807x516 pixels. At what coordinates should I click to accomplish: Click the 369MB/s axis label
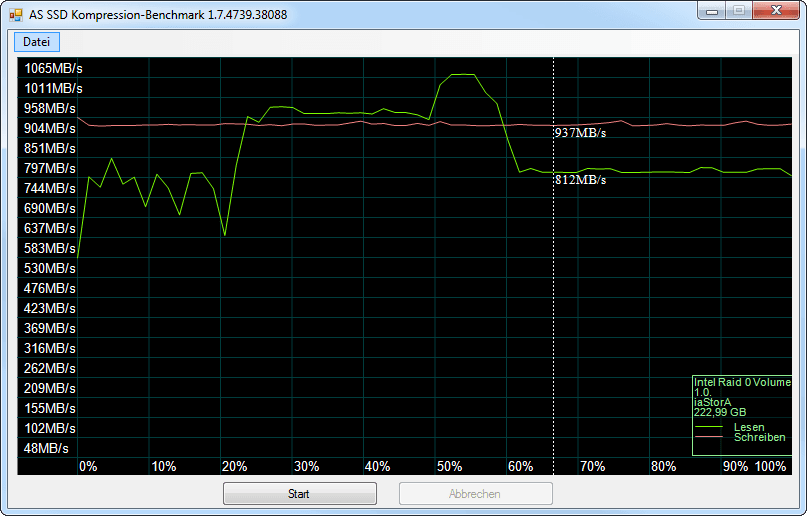pyautogui.click(x=50, y=329)
